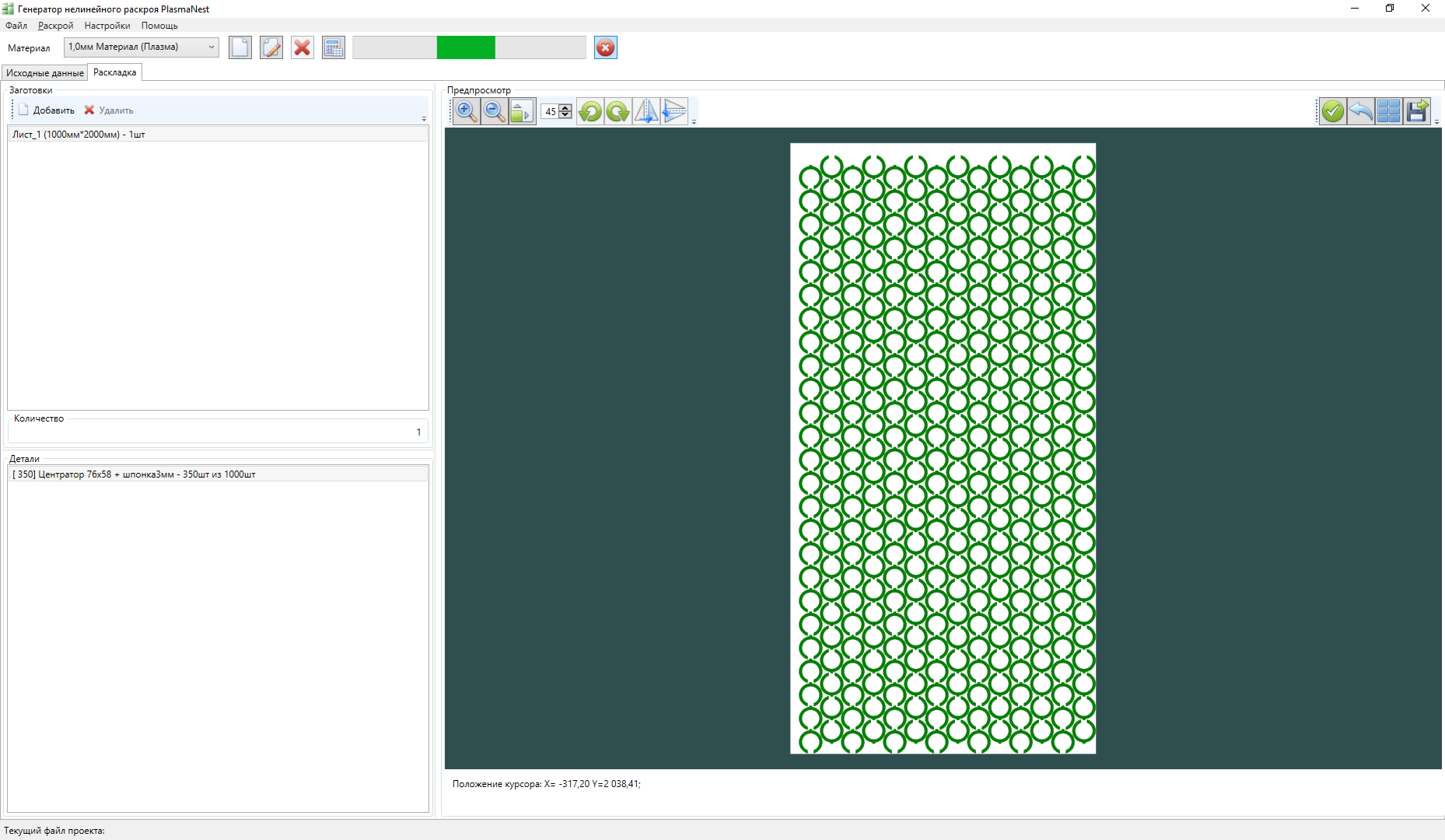Click the red X delete icon in top toolbar

[303, 47]
